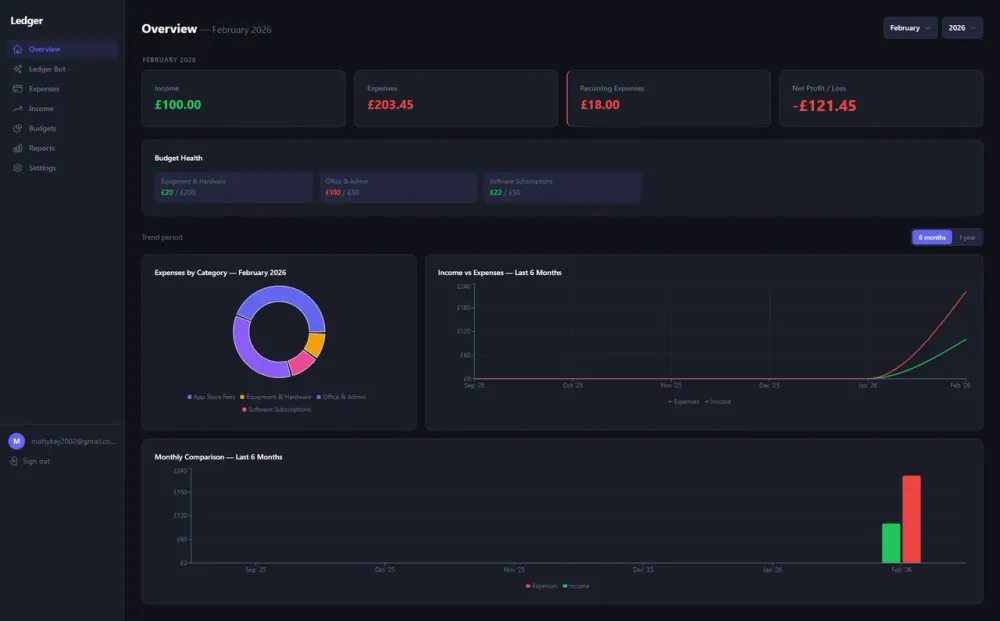Toggle Expenses legend in the line chart
This screenshot has width=1000, height=621.
(x=683, y=402)
